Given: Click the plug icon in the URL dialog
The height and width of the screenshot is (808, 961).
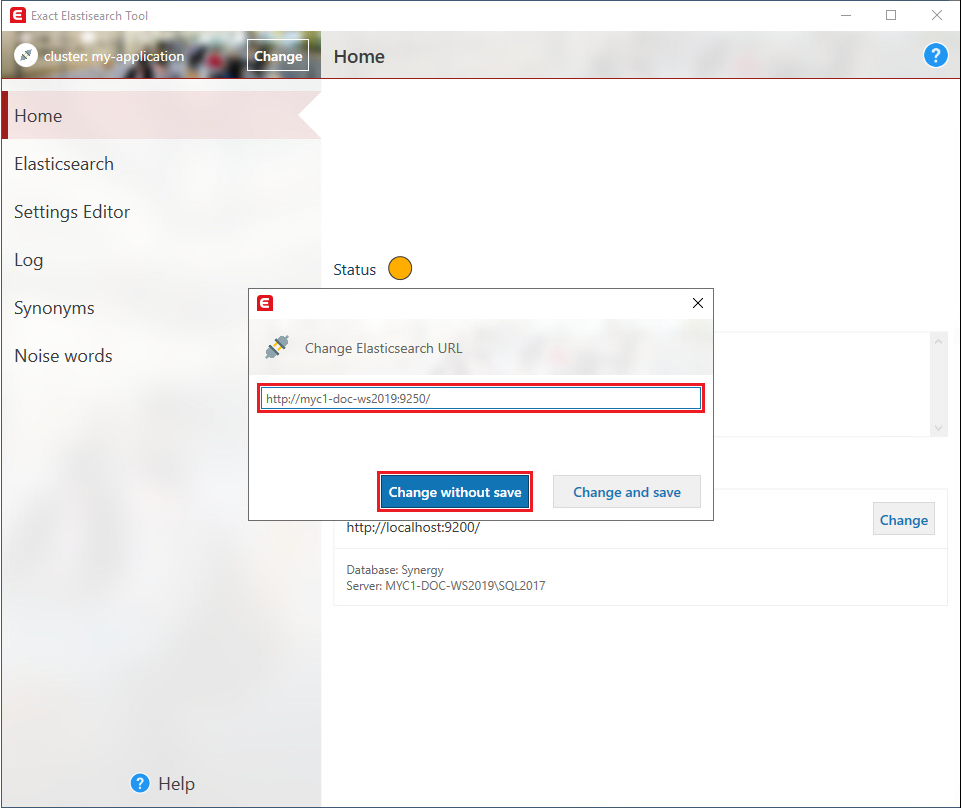Looking at the screenshot, I should (x=277, y=348).
